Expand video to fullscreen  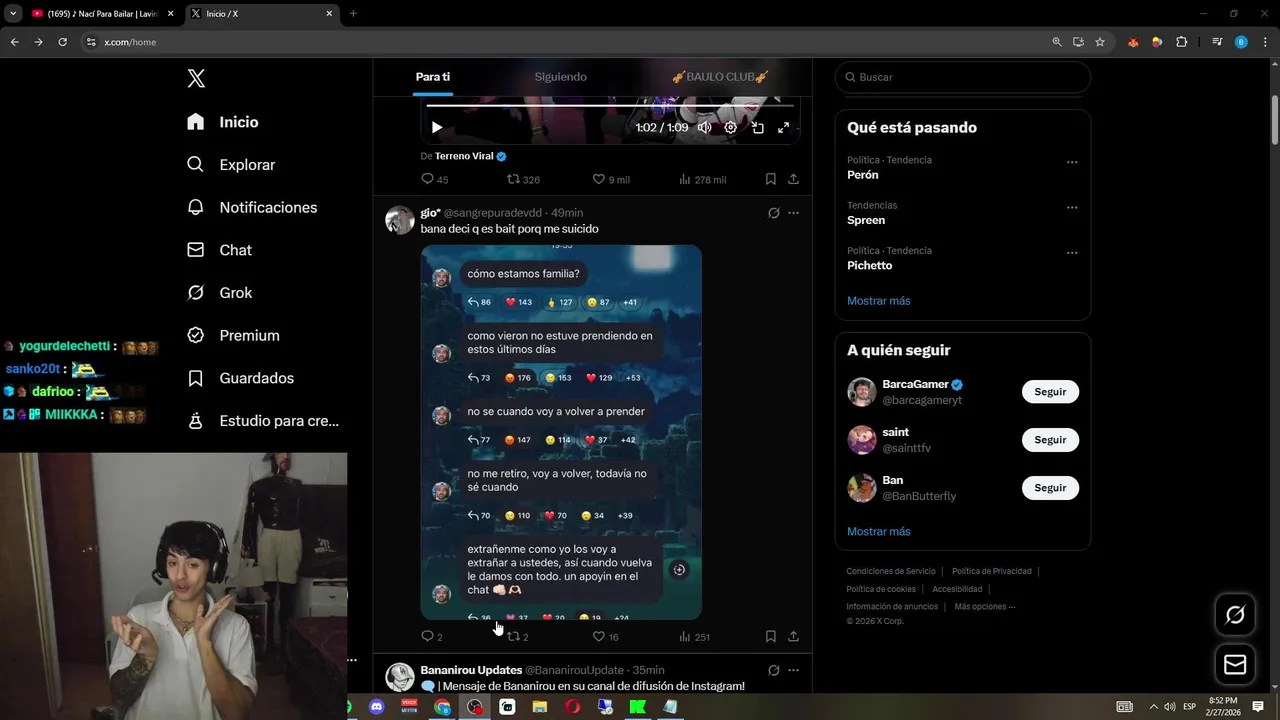click(x=783, y=127)
